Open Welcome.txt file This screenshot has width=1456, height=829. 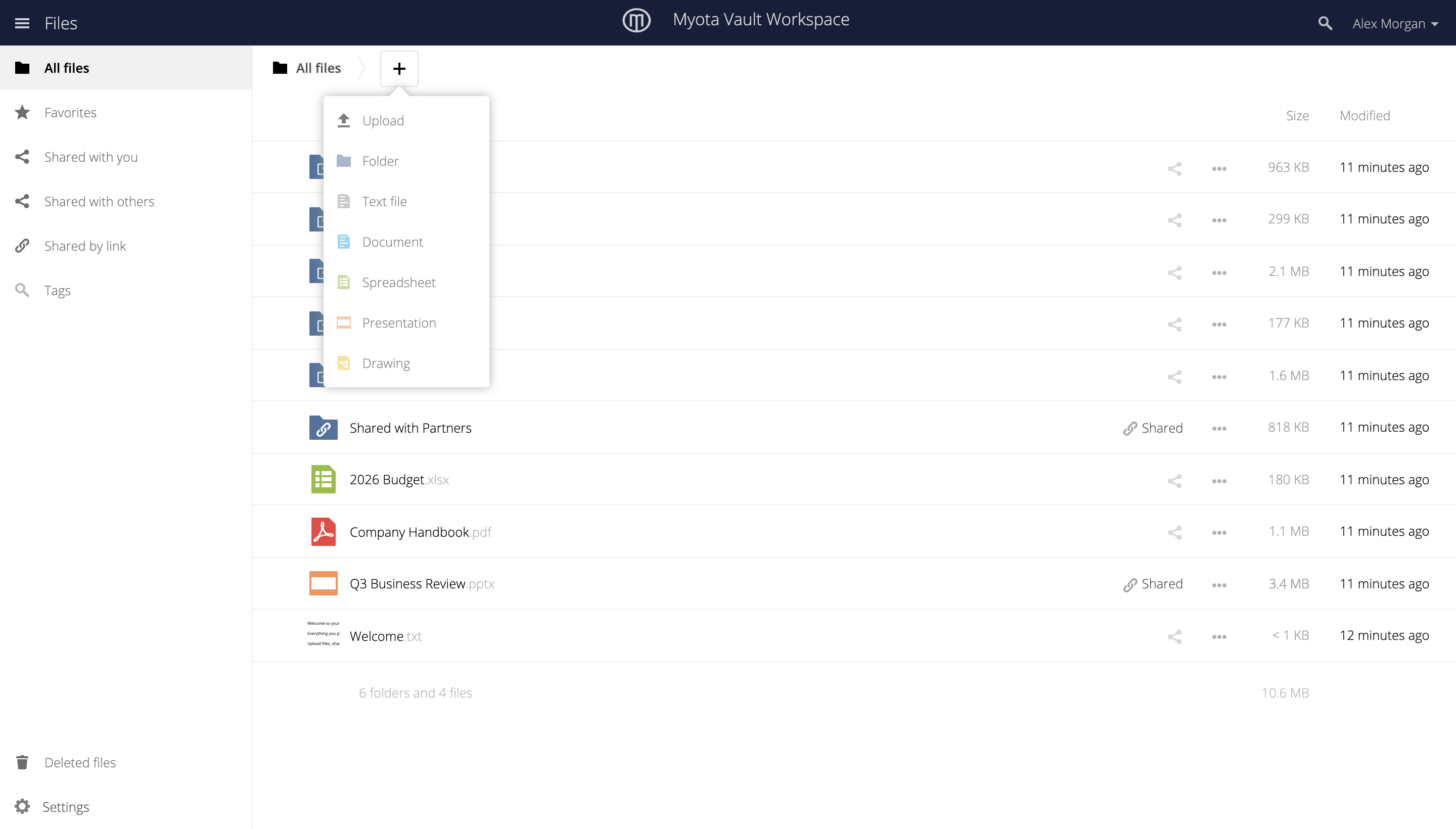click(386, 636)
